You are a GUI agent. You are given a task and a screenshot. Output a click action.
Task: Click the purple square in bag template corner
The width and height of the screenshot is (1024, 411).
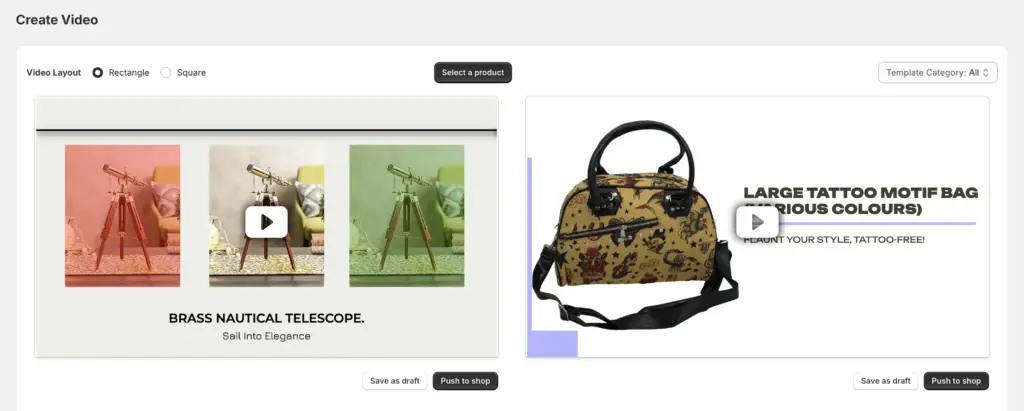(552, 344)
